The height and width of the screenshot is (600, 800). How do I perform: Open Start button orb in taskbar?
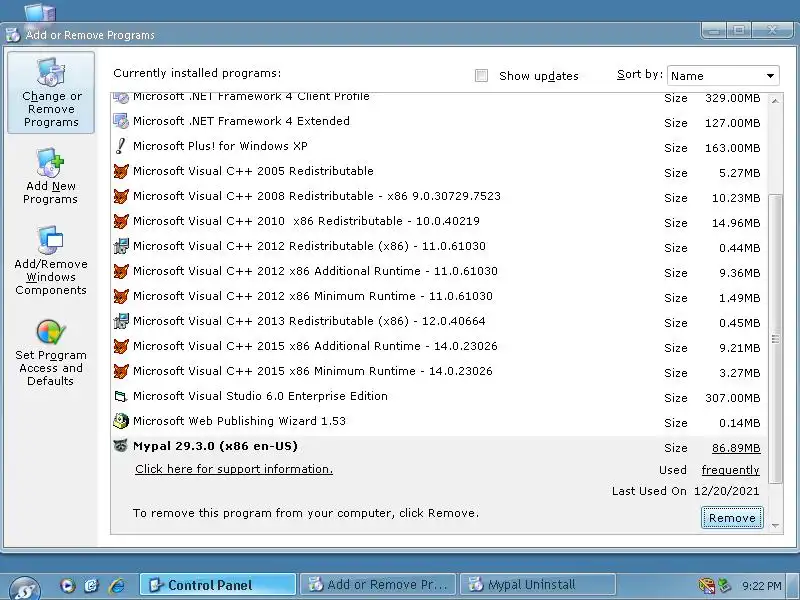(24, 587)
